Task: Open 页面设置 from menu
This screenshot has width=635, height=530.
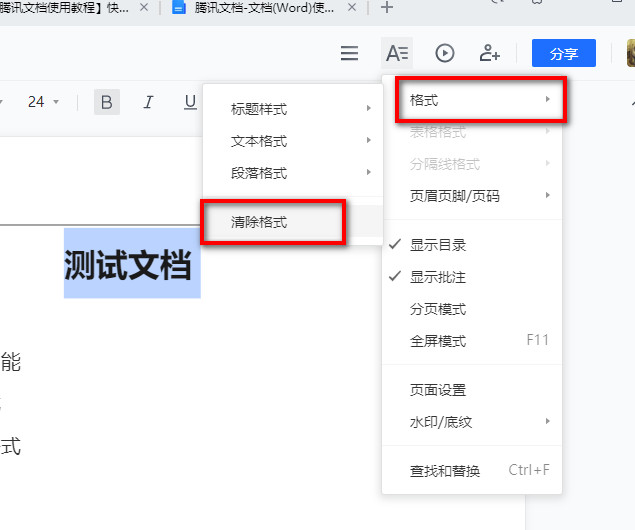Action: point(438,390)
